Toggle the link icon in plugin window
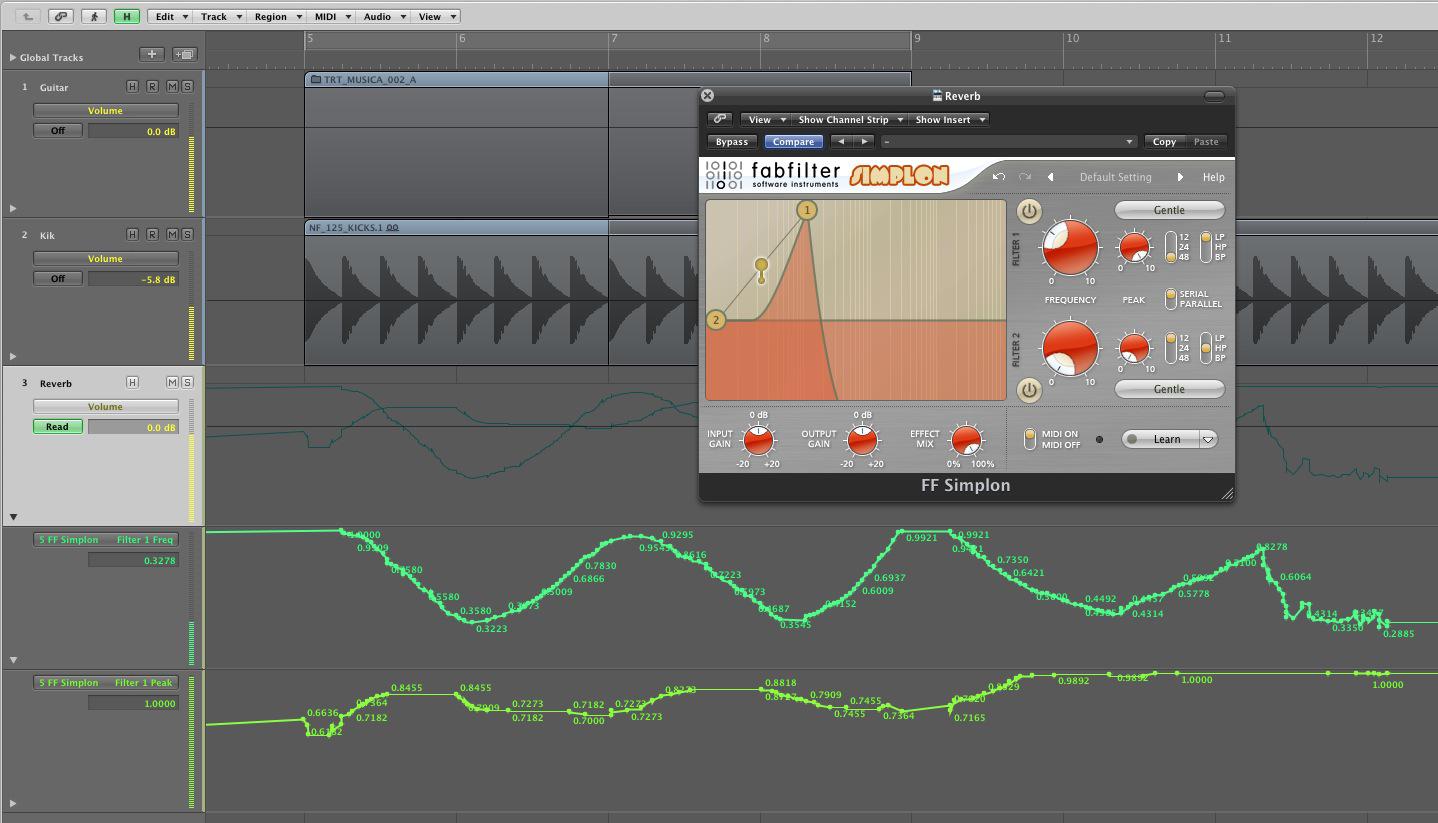The height and width of the screenshot is (823, 1438). pos(719,119)
